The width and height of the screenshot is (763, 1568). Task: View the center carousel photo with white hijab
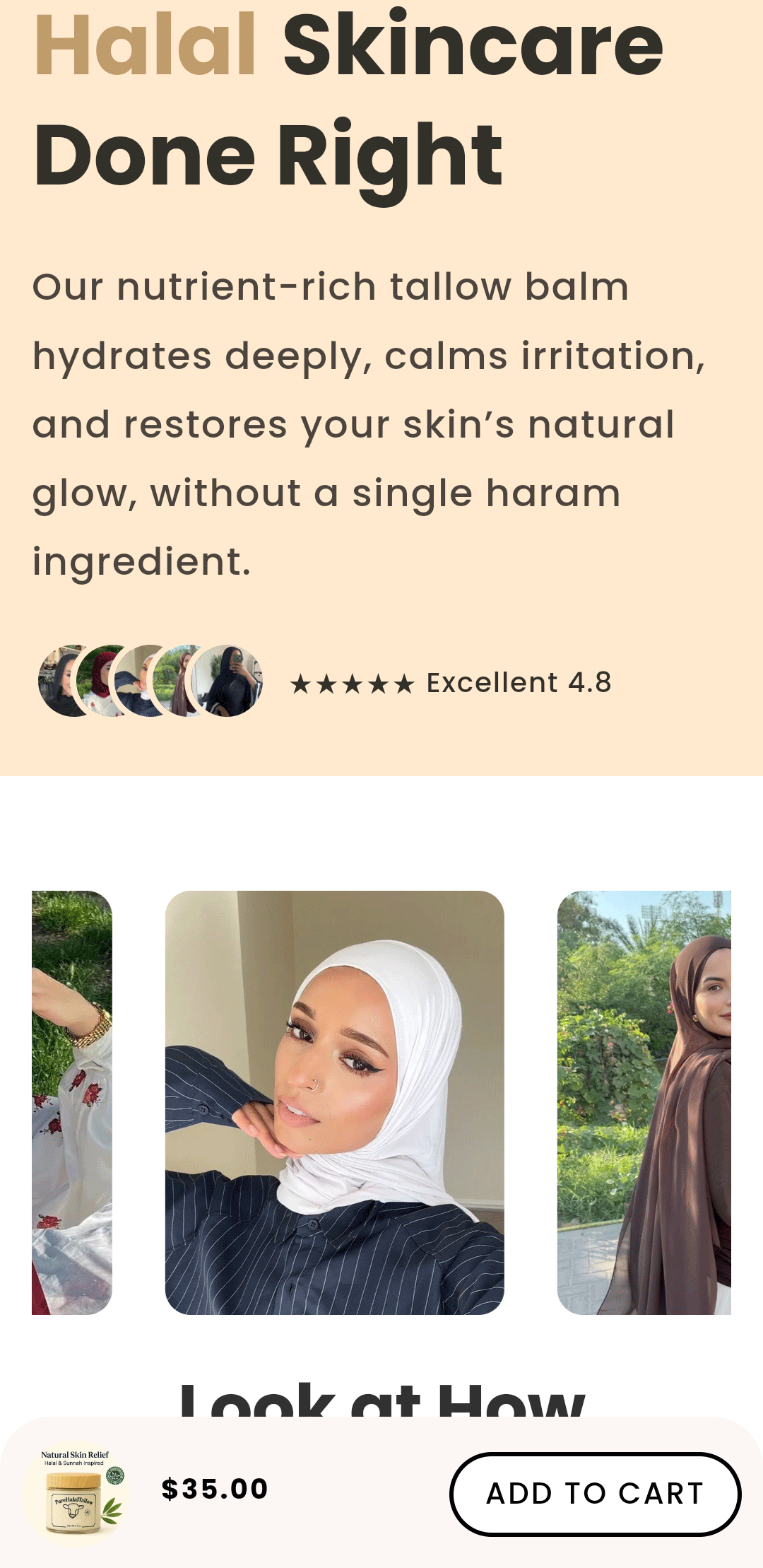(x=335, y=1103)
